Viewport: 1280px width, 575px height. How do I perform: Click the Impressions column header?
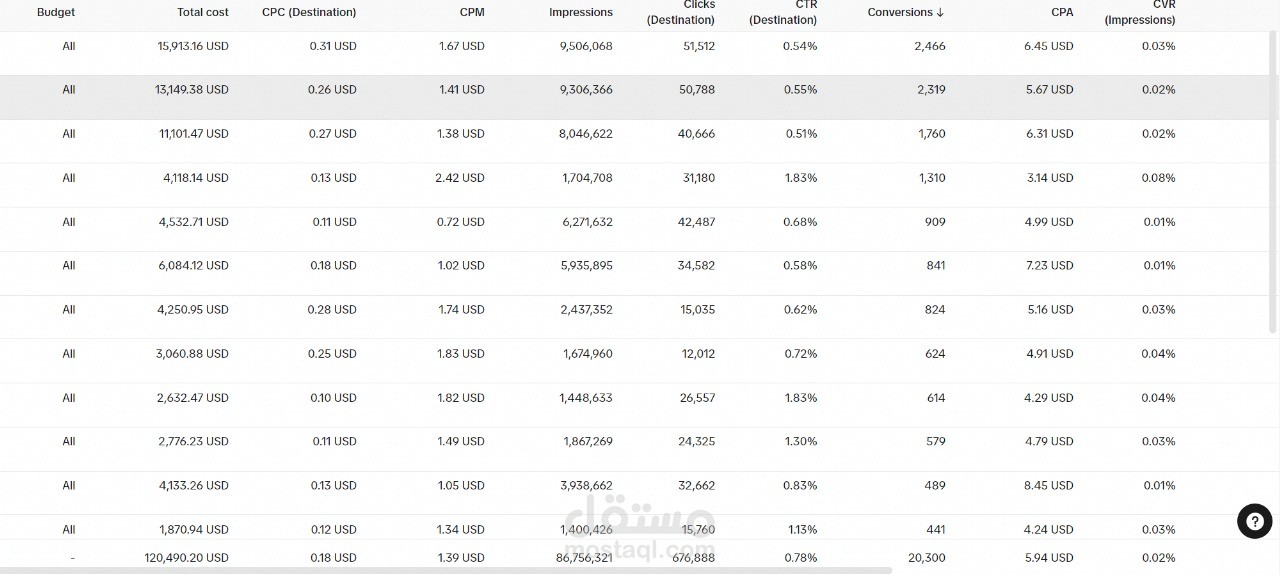click(581, 12)
